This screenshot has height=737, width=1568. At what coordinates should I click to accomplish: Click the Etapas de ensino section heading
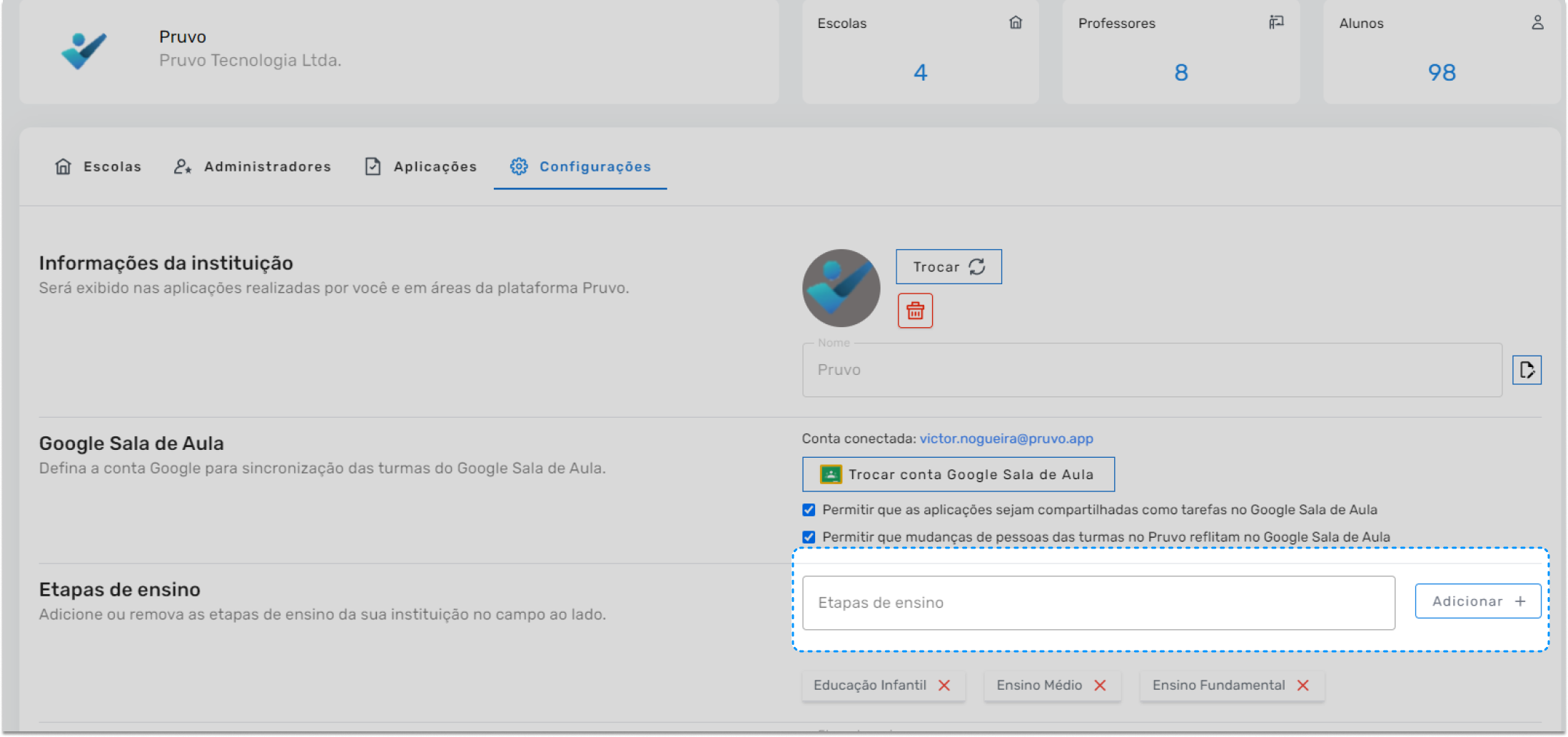click(x=119, y=590)
